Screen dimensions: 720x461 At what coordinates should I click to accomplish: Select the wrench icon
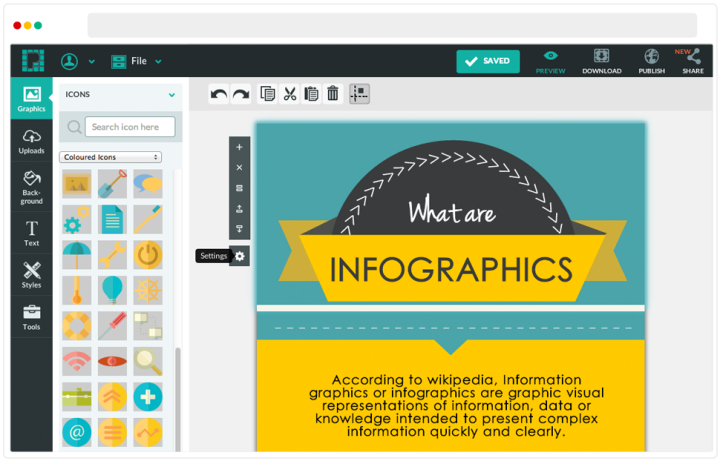click(x=112, y=255)
